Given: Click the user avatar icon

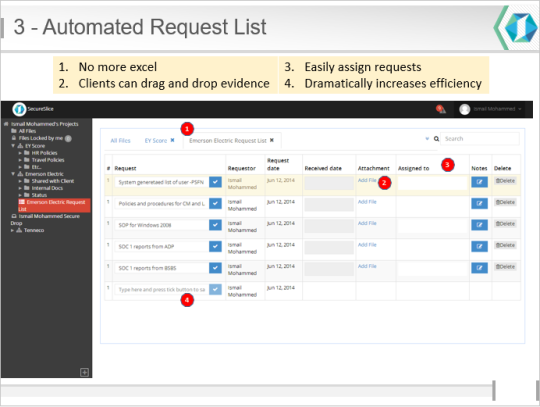Looking at the screenshot, I should pos(465,109).
